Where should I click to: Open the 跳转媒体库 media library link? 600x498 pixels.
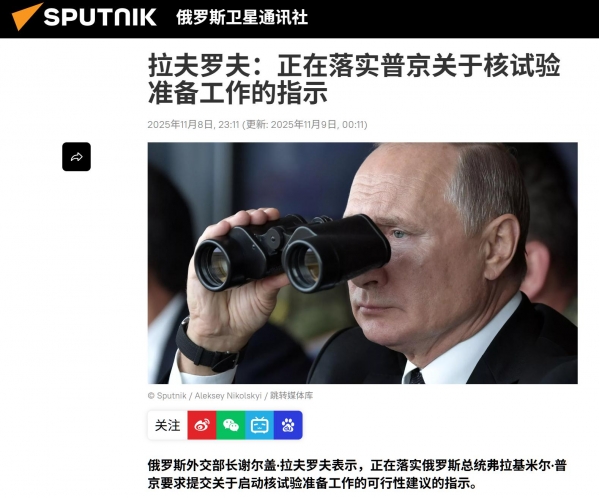[x=292, y=395]
